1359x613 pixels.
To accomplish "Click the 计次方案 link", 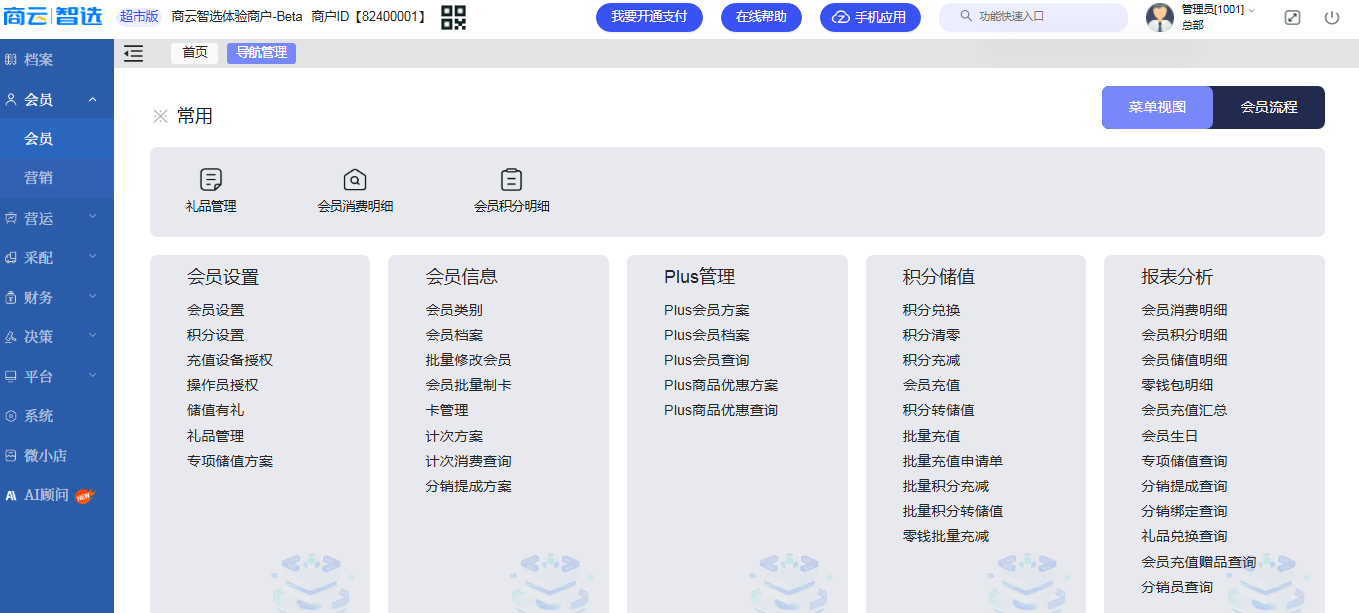I will pyautogui.click(x=454, y=436).
